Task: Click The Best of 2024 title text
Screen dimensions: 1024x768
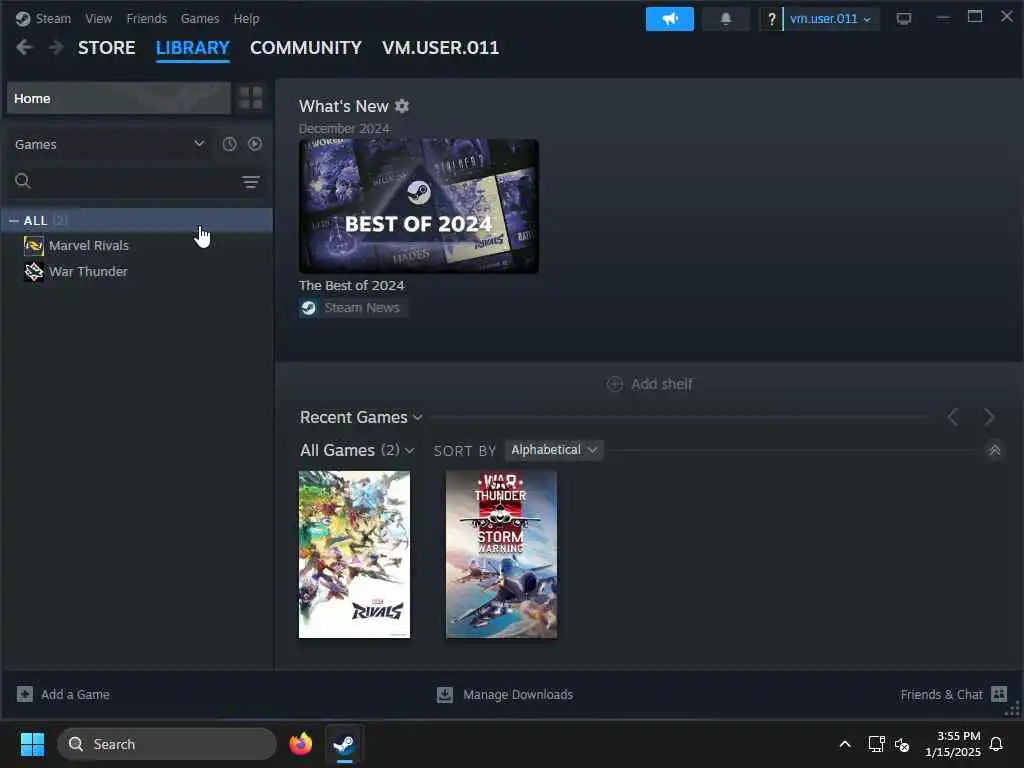Action: pos(351,285)
